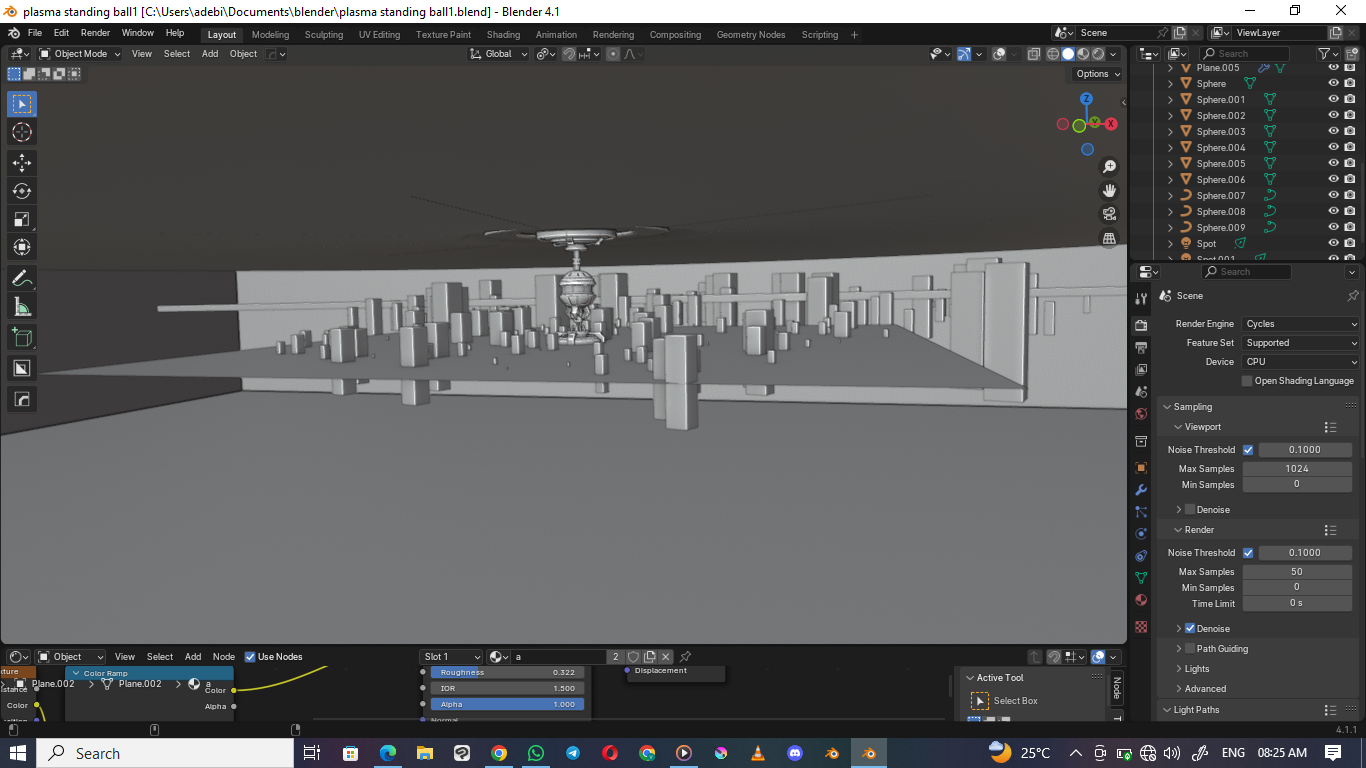Open the Device dropdown showing CPU
This screenshot has width=1366, height=768.
coord(1301,362)
